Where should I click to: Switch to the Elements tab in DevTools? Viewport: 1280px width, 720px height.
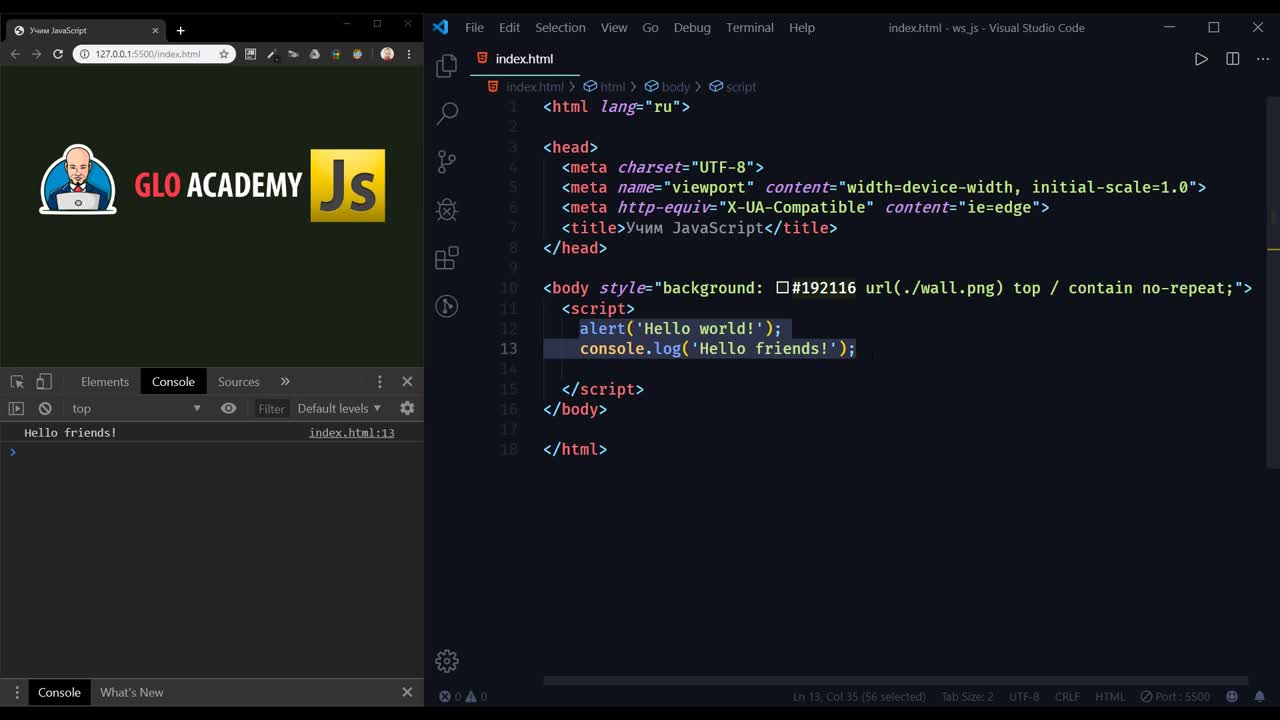click(105, 382)
